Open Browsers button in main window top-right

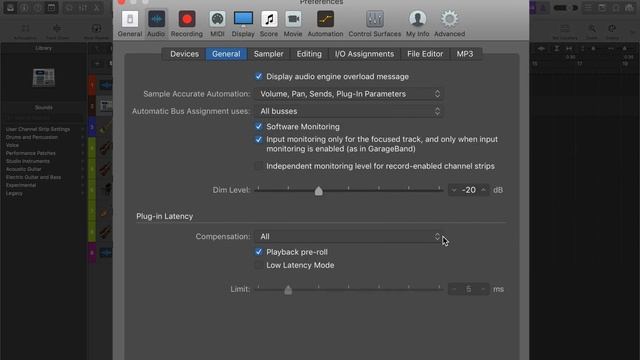(x=629, y=8)
